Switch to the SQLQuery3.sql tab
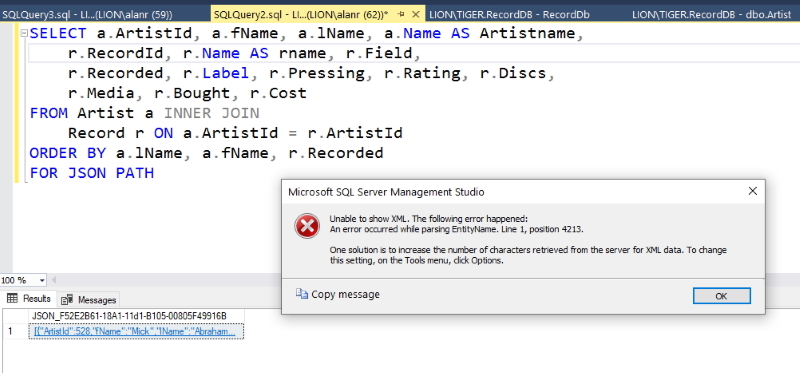 87,14
